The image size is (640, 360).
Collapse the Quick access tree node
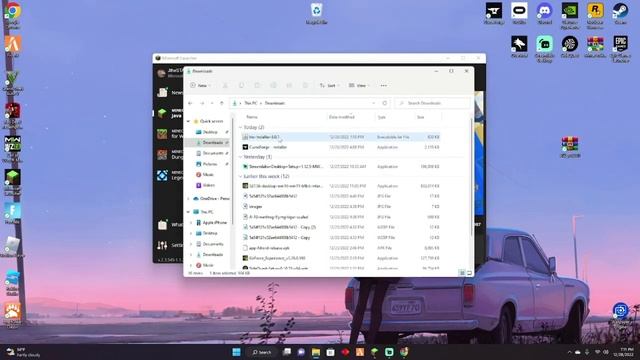188,121
